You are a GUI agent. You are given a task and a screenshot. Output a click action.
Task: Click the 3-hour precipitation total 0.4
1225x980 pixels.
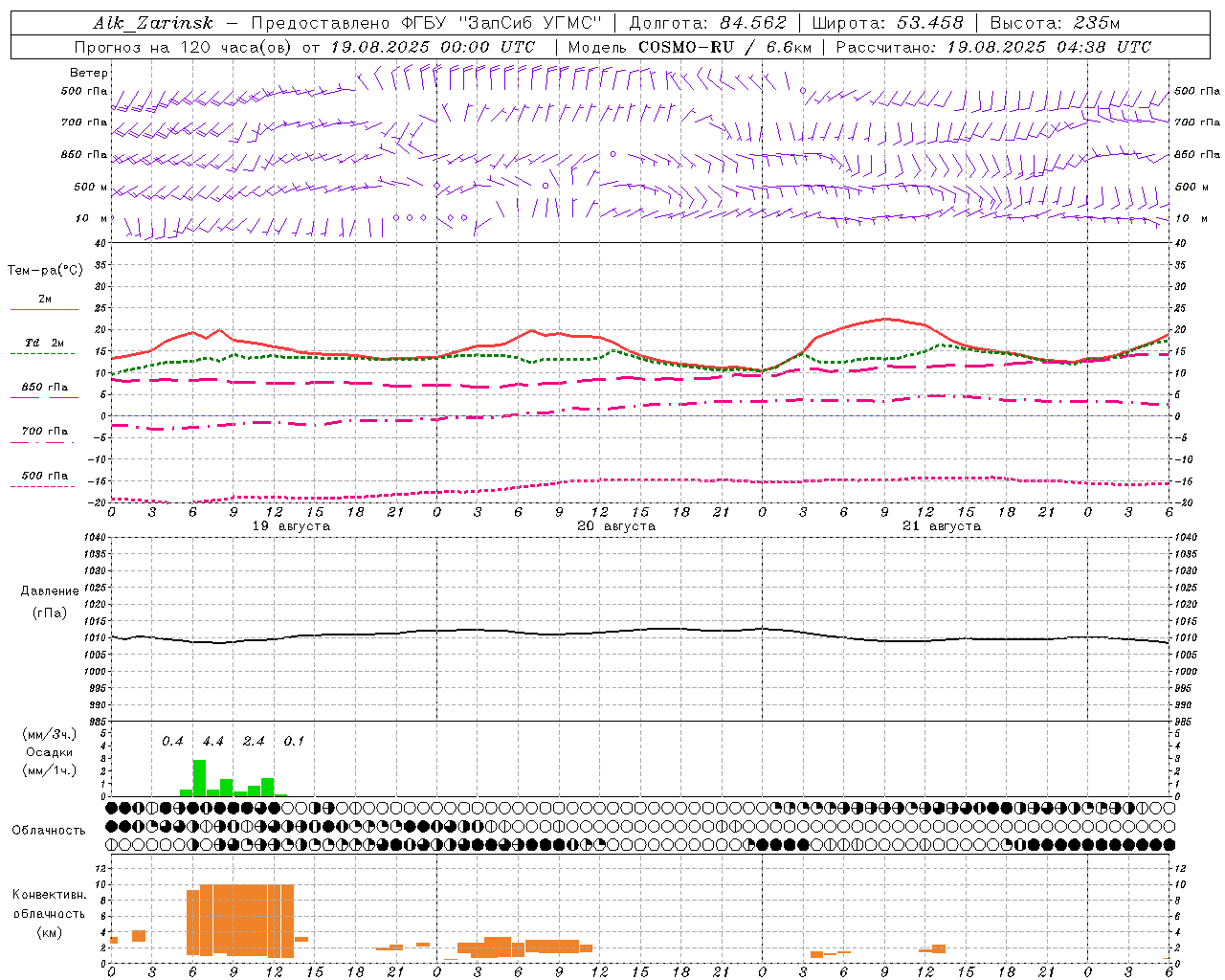(172, 741)
